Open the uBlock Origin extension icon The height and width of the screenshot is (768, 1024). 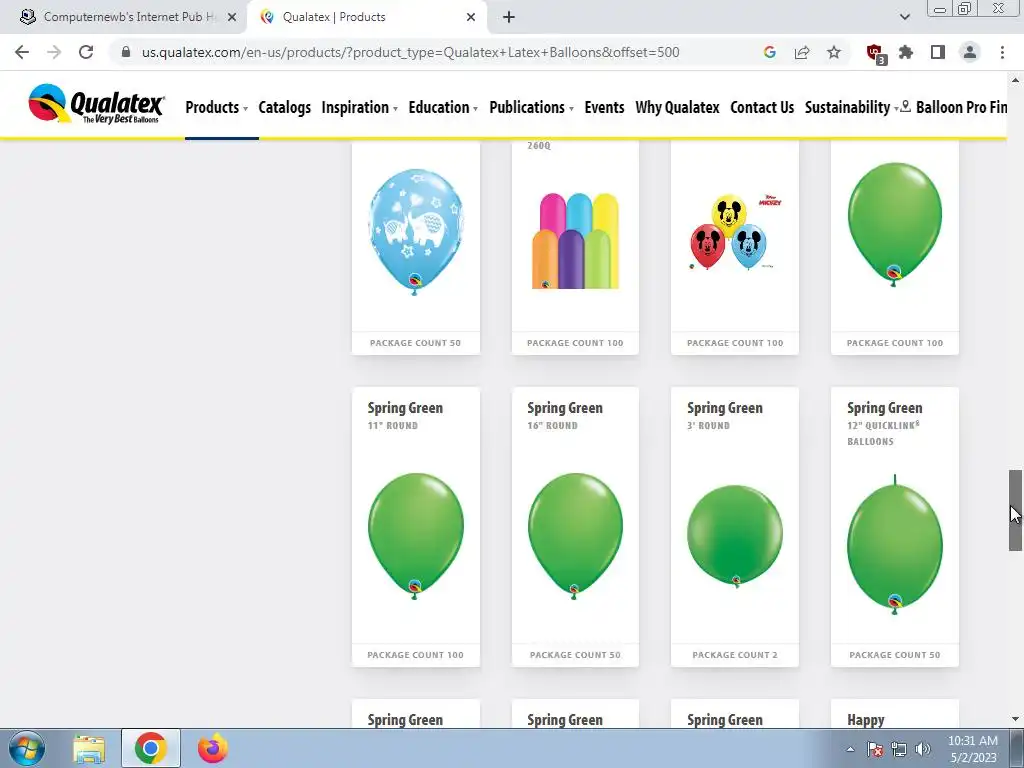tap(875, 53)
